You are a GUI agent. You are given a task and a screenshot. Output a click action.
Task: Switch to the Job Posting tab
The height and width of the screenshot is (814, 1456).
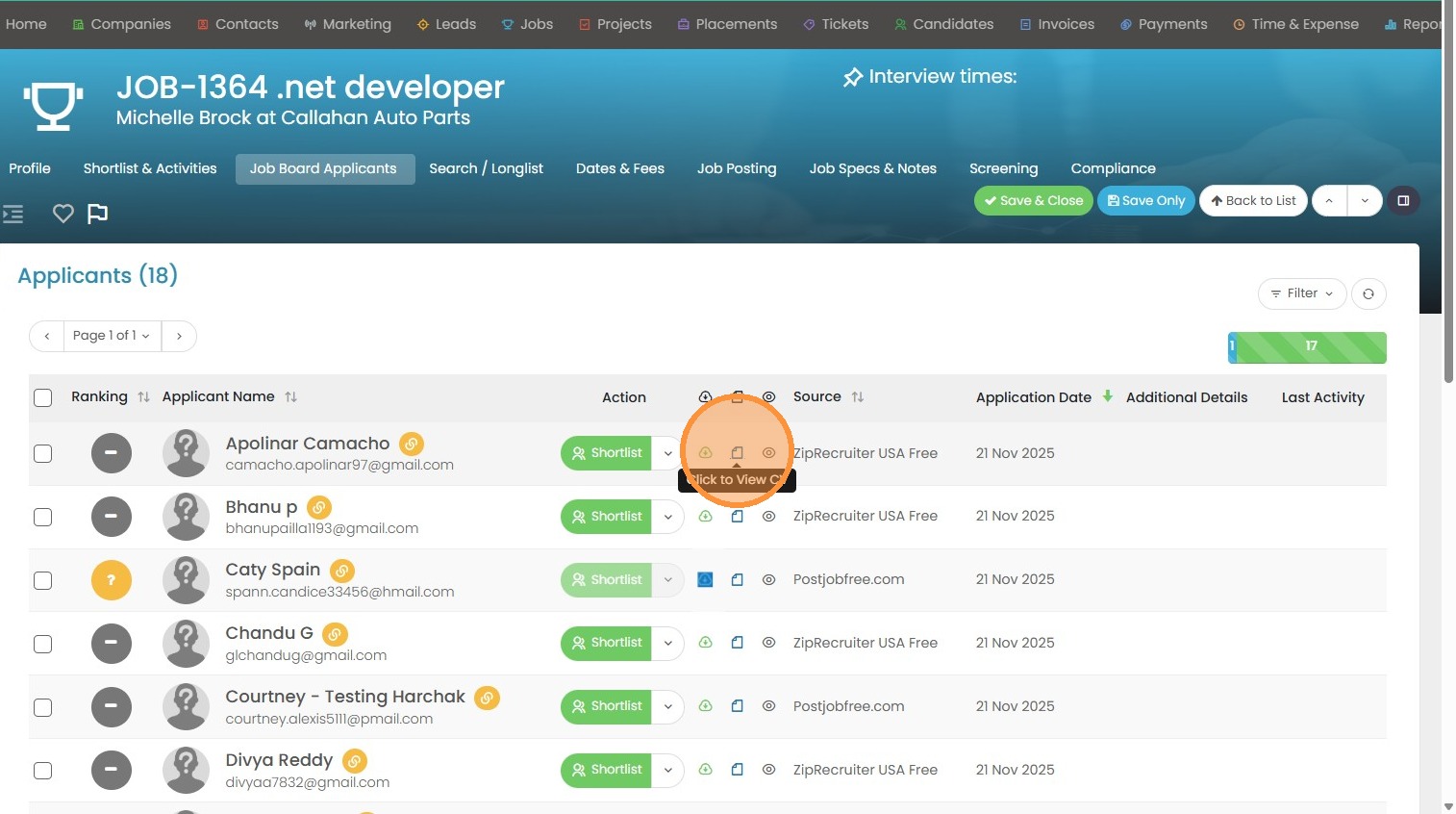pyautogui.click(x=737, y=168)
